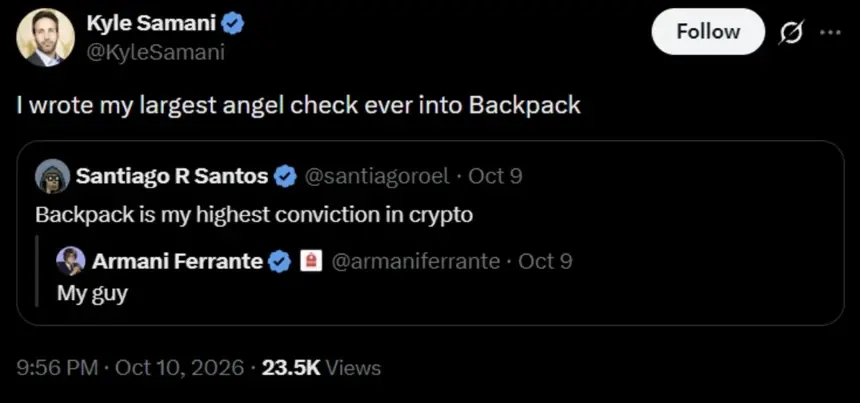Click Santiago R Santos verified badge
The height and width of the screenshot is (403, 860).
click(x=285, y=177)
